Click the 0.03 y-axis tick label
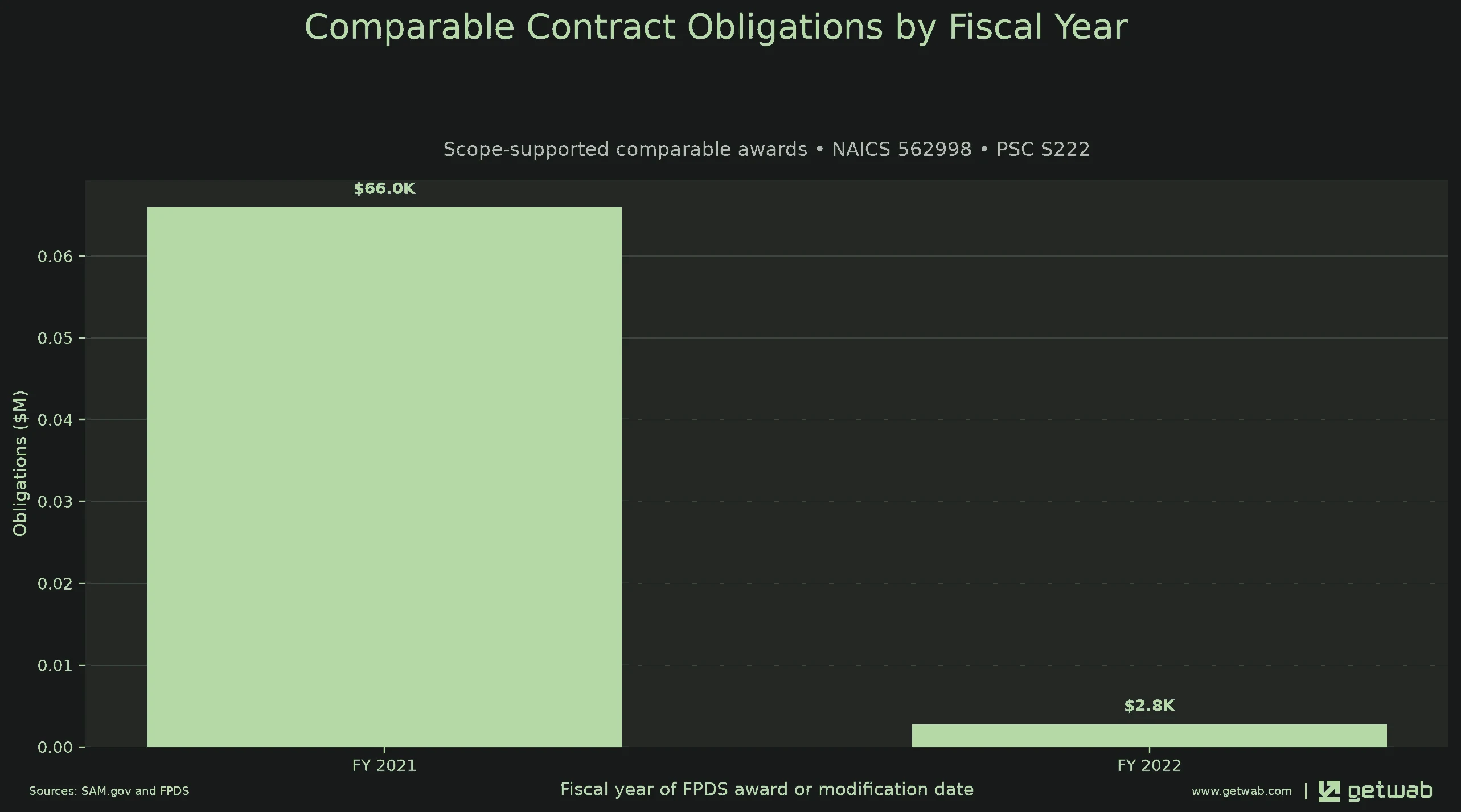The width and height of the screenshot is (1461, 812). (55, 502)
